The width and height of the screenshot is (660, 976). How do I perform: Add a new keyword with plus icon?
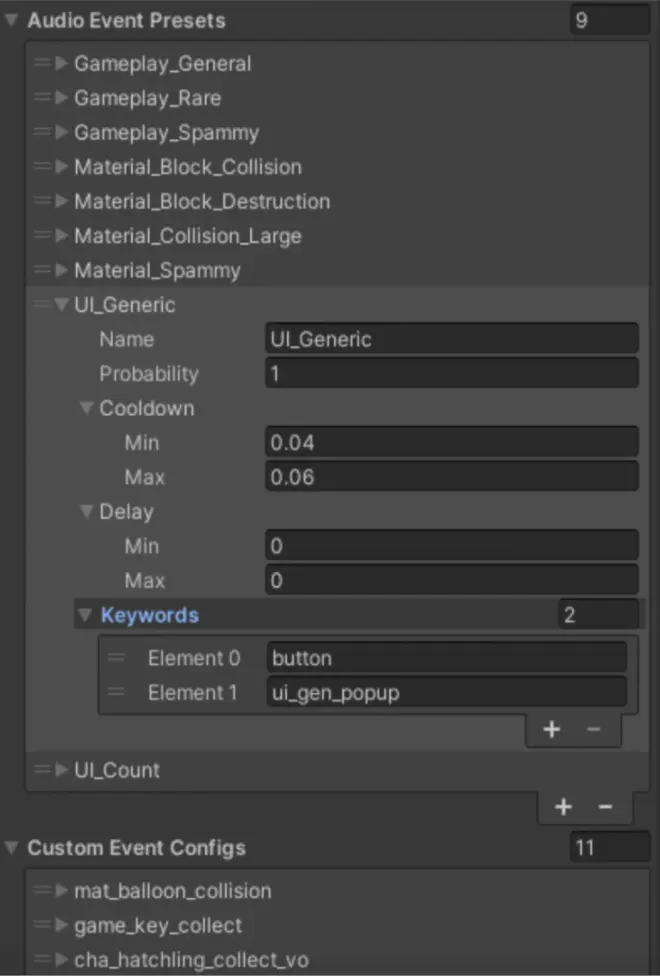click(551, 730)
